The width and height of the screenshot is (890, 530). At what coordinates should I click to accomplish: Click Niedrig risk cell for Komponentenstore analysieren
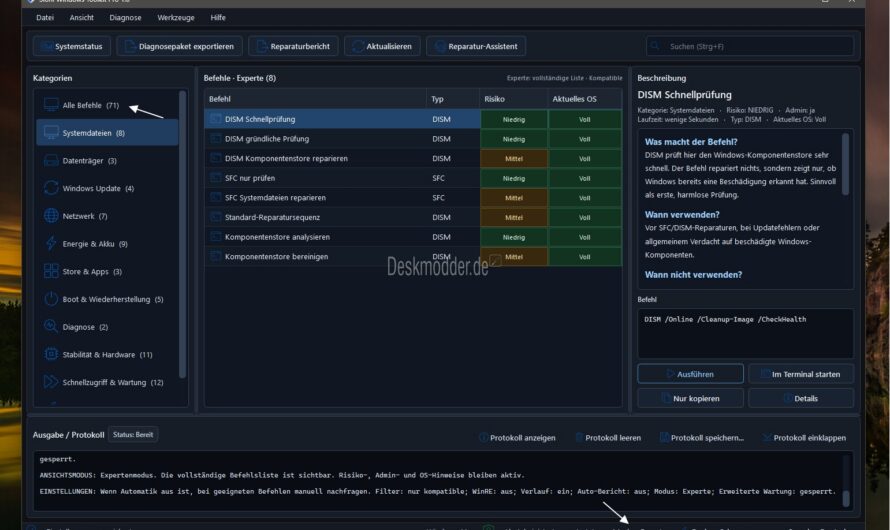514,237
